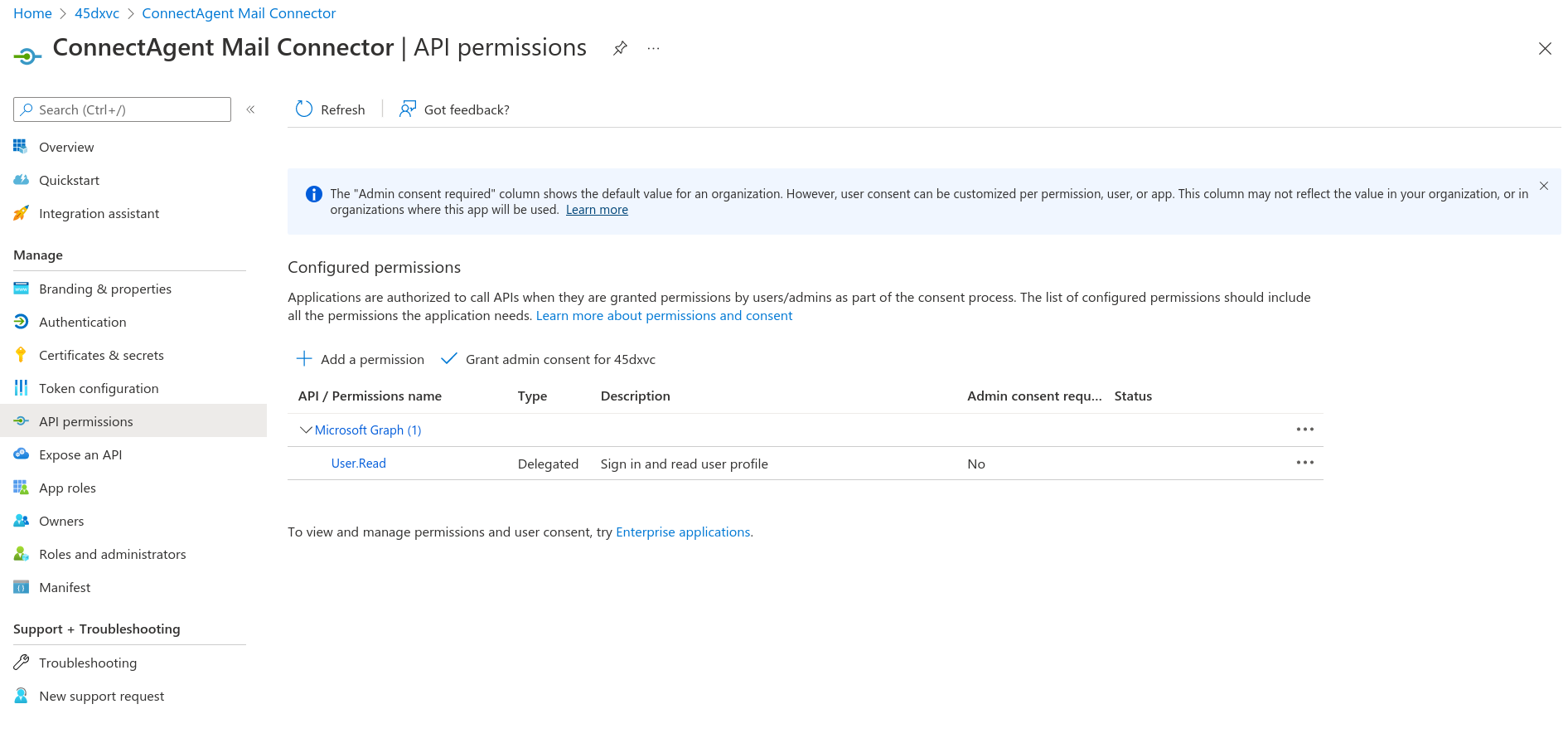1568x743 pixels.
Task: Collapse the Microsoft Graph permissions group
Action: coord(306,430)
